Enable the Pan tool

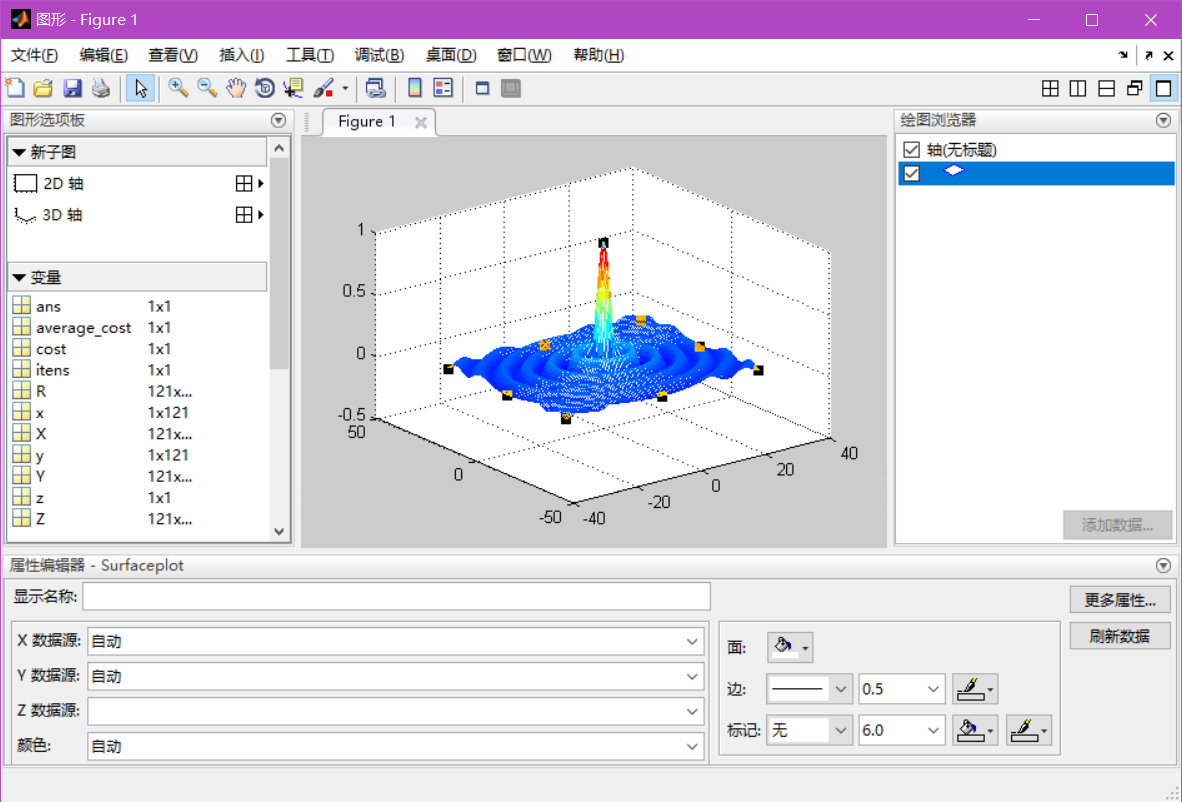[x=236, y=88]
